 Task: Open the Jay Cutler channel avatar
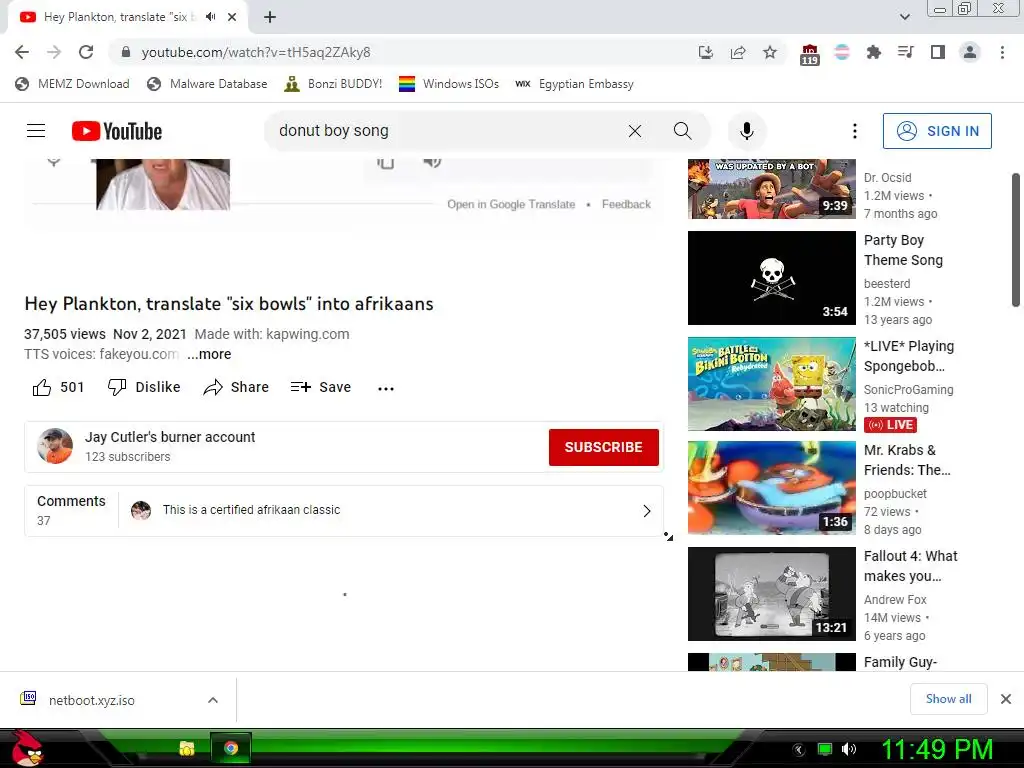click(x=55, y=446)
